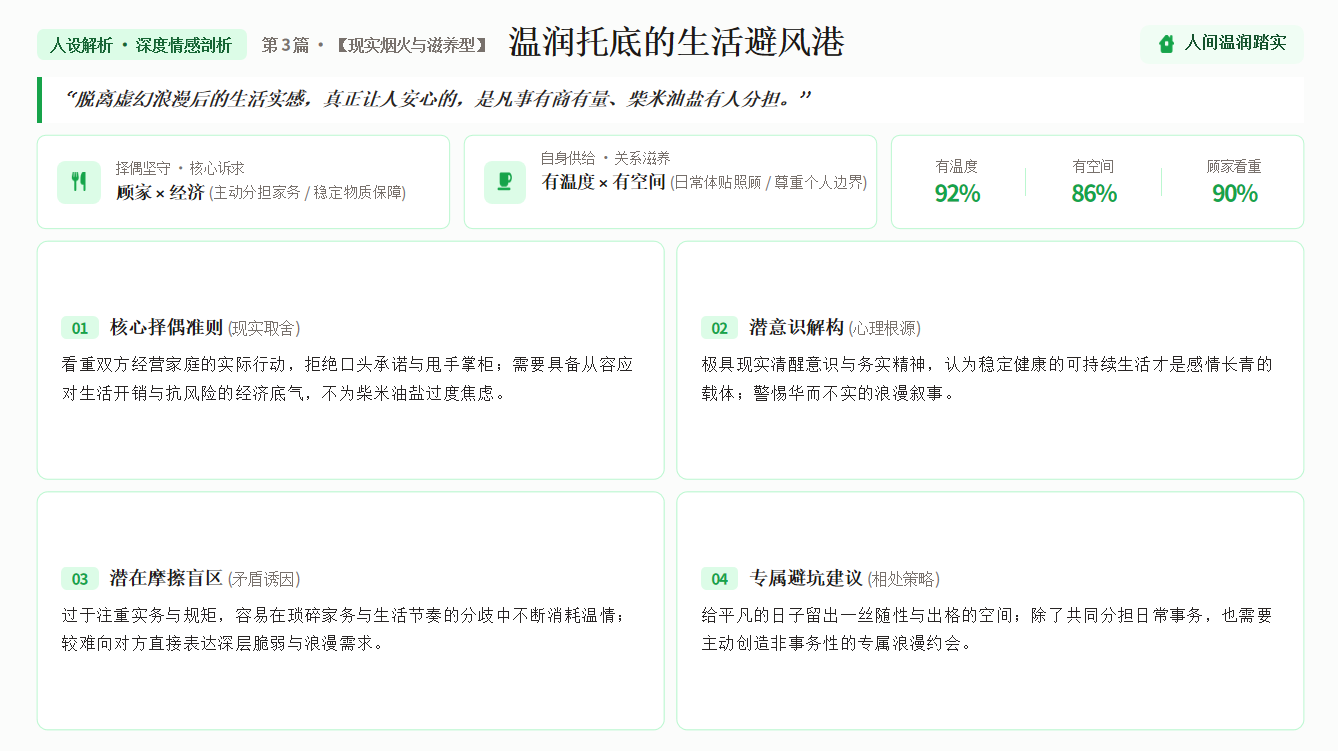Click the italic quote starting 脱离虚幻浪漫后
Image resolution: width=1338 pixels, height=751 pixels.
(436, 99)
